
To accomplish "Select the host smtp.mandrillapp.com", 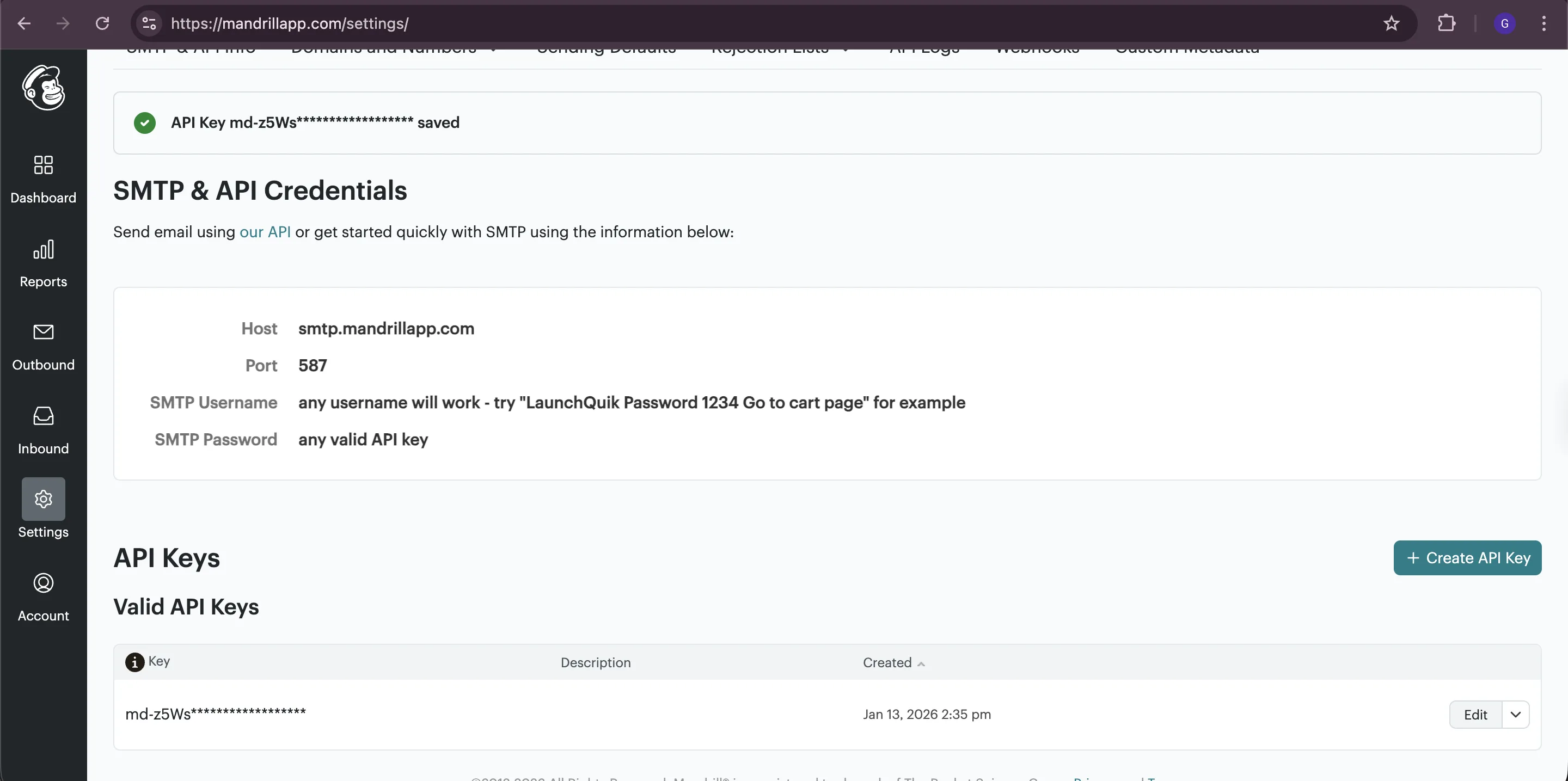I will click(x=386, y=329).
